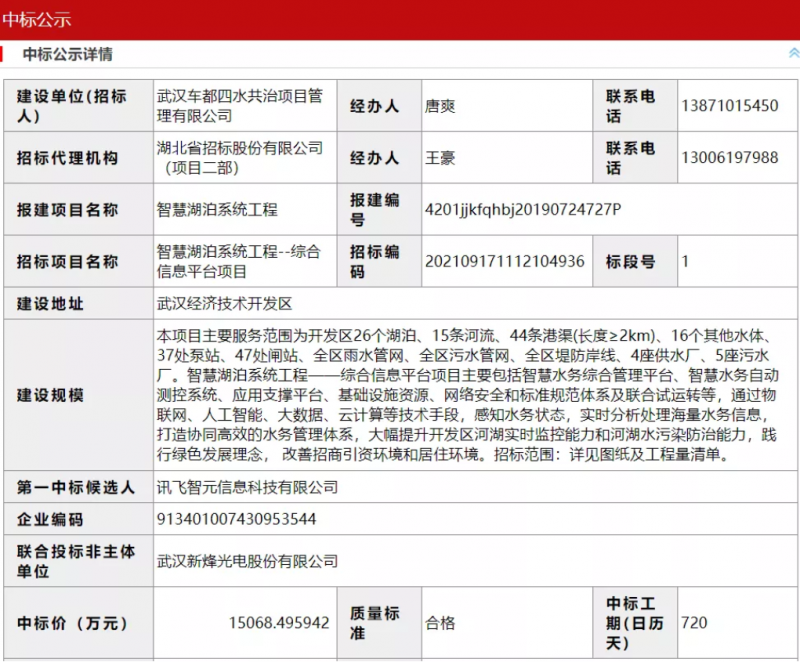Click the handler name 王豪

pyautogui.click(x=440, y=158)
